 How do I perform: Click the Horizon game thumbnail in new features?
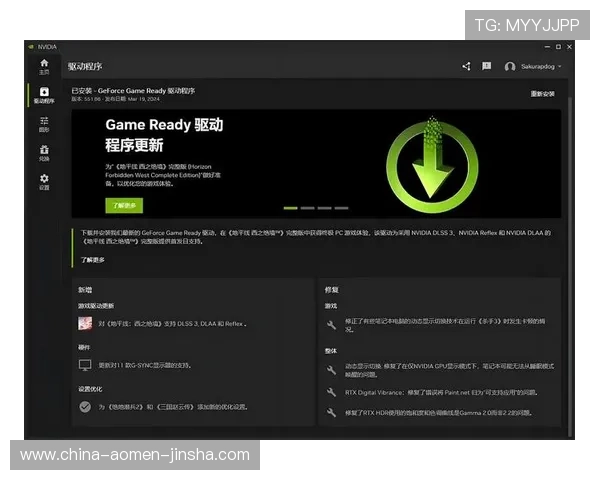tap(85, 323)
